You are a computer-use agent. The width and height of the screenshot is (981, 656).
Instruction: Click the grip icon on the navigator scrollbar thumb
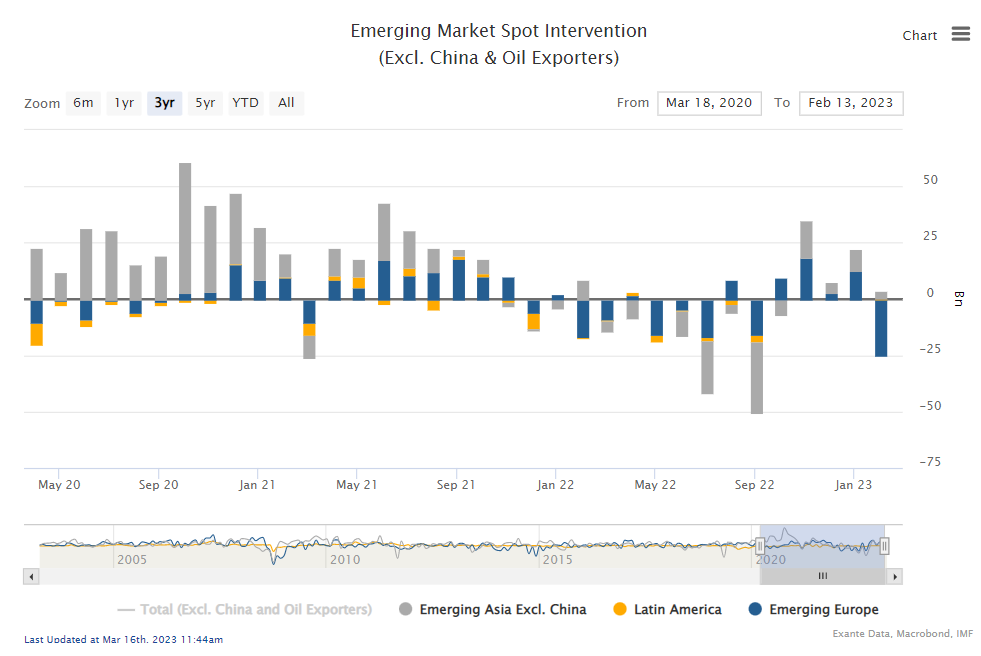[x=822, y=576]
